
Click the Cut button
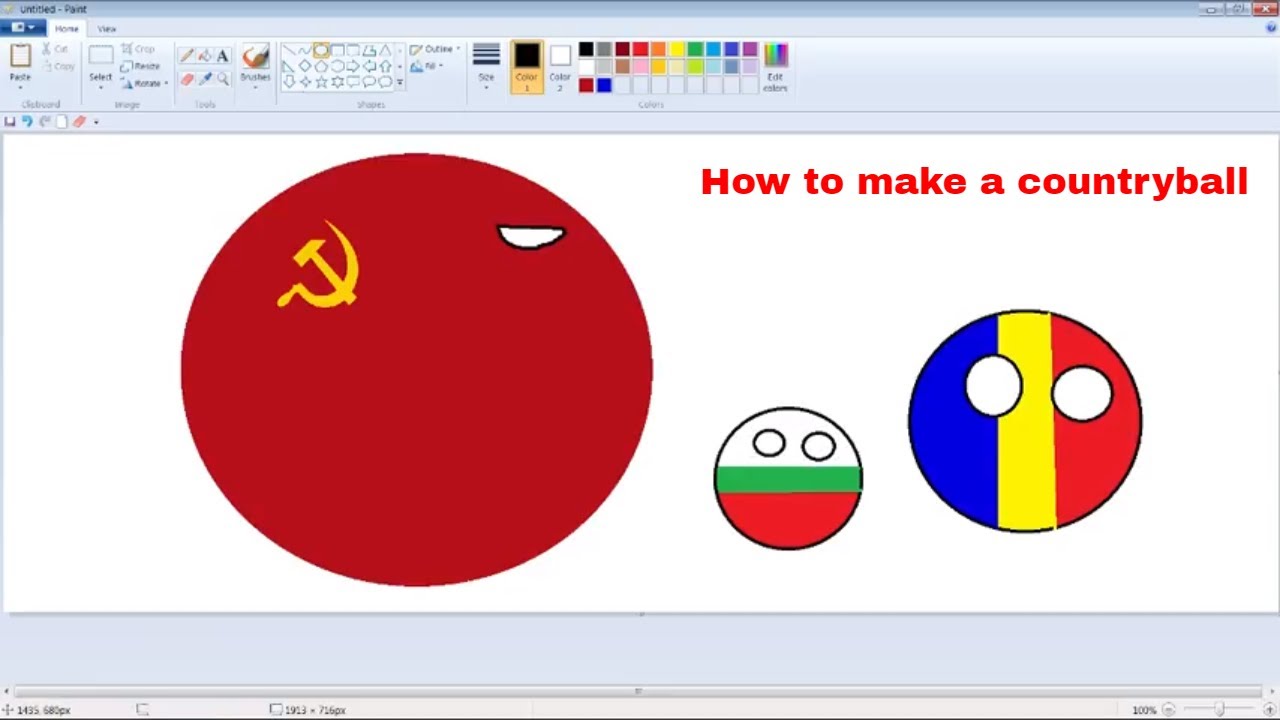tap(55, 49)
